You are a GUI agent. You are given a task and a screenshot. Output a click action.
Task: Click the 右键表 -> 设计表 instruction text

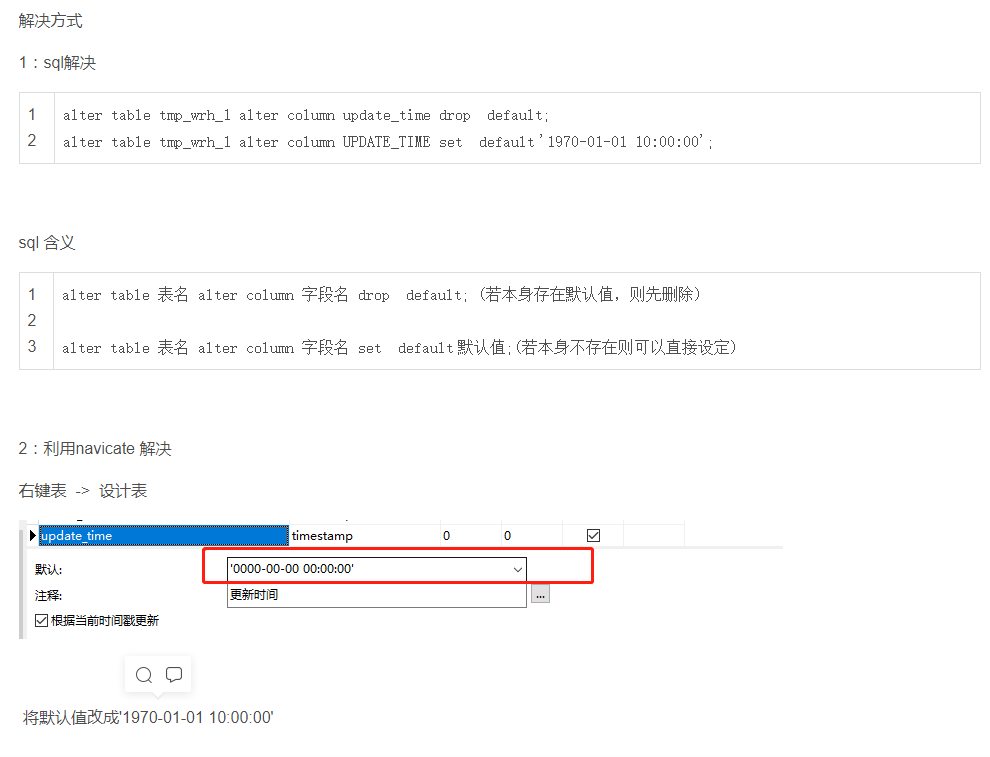(83, 491)
